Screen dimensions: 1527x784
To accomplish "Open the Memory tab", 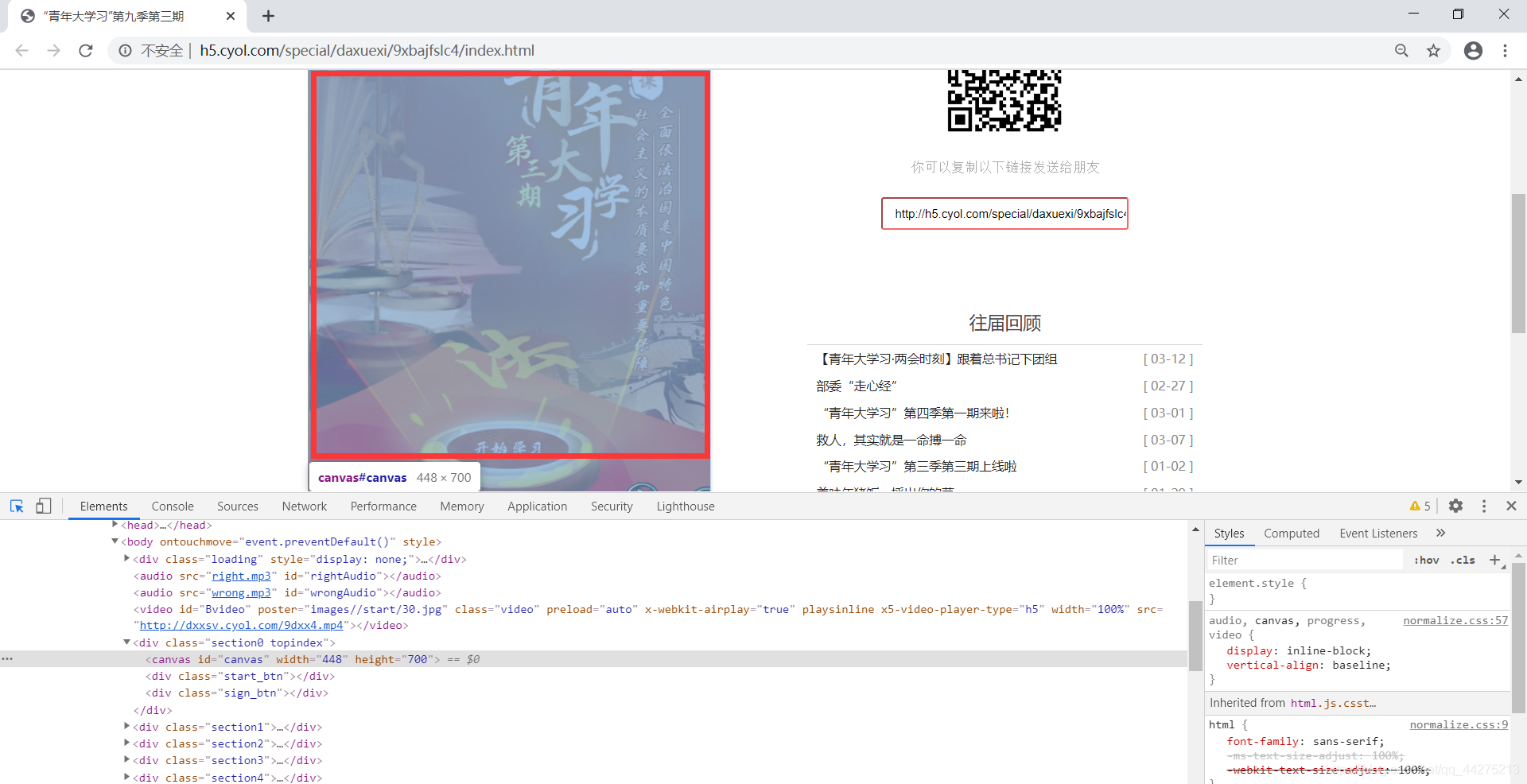I will tap(462, 506).
